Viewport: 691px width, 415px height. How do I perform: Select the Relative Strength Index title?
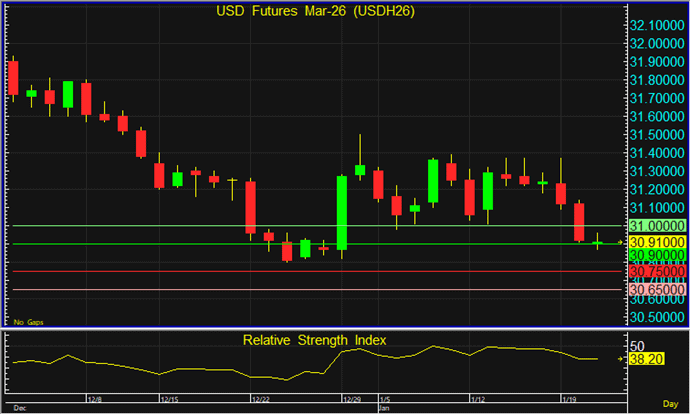click(314, 340)
